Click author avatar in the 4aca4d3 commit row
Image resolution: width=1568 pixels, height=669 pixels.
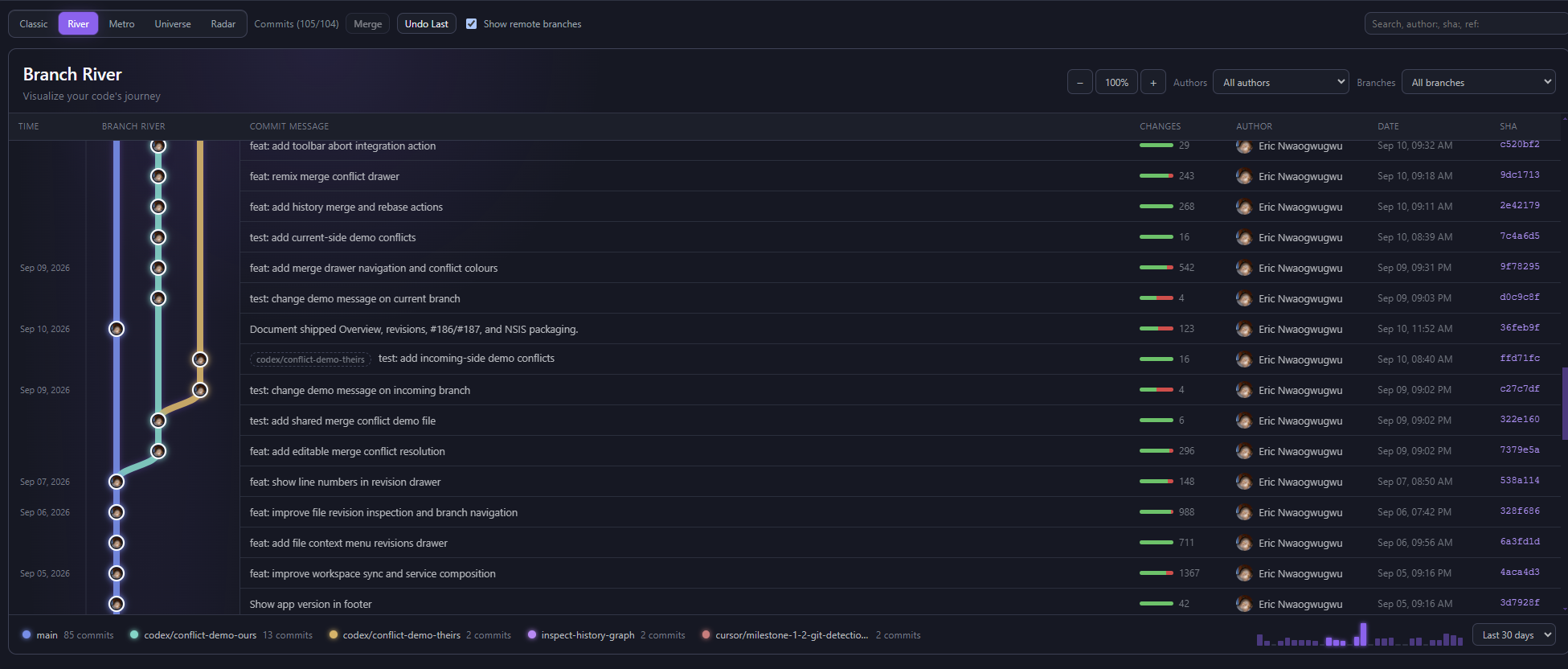pyautogui.click(x=1244, y=573)
